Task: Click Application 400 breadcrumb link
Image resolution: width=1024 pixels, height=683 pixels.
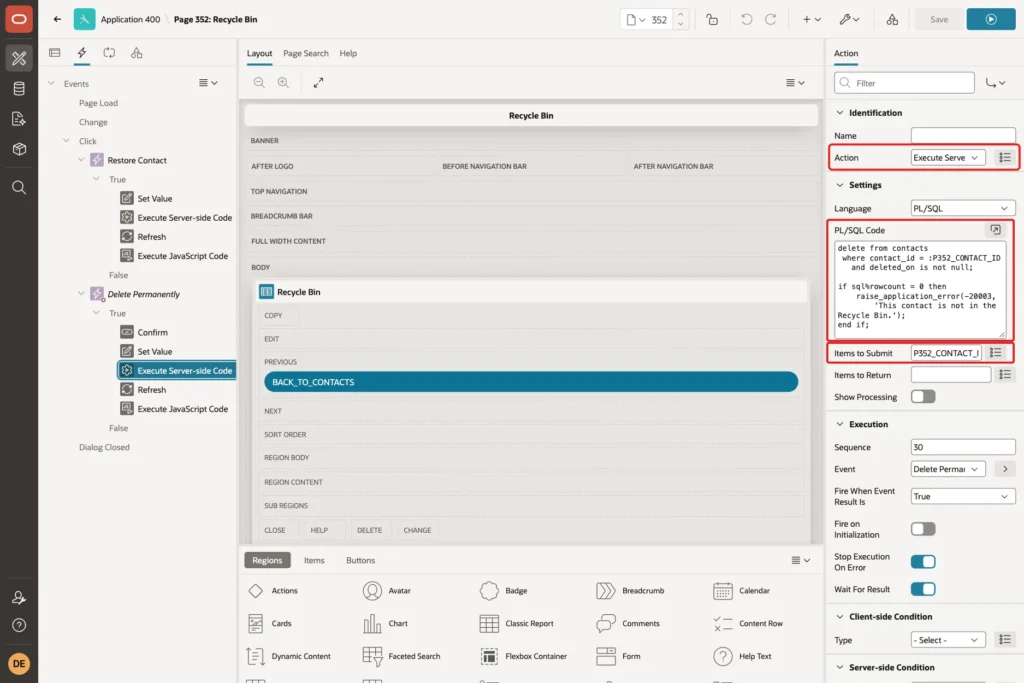Action: (x=130, y=20)
